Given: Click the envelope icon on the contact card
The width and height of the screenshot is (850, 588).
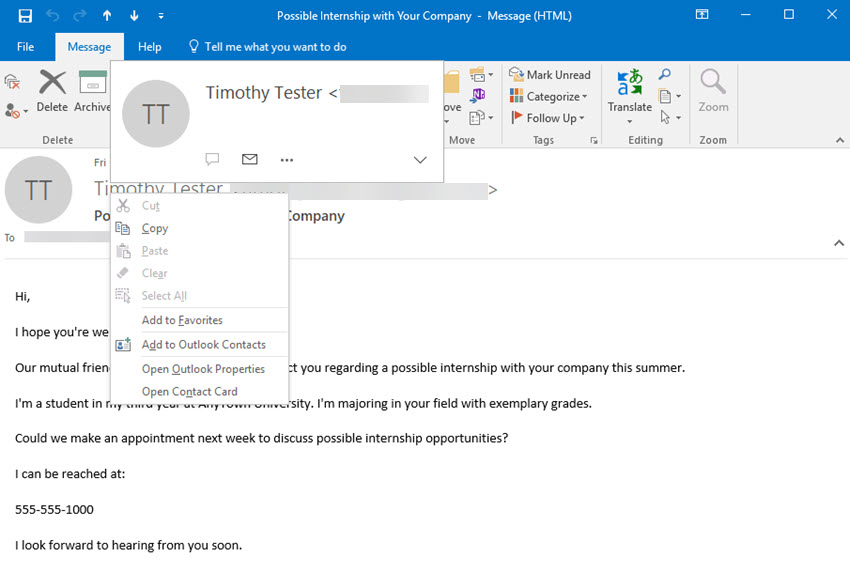Looking at the screenshot, I should [x=249, y=158].
